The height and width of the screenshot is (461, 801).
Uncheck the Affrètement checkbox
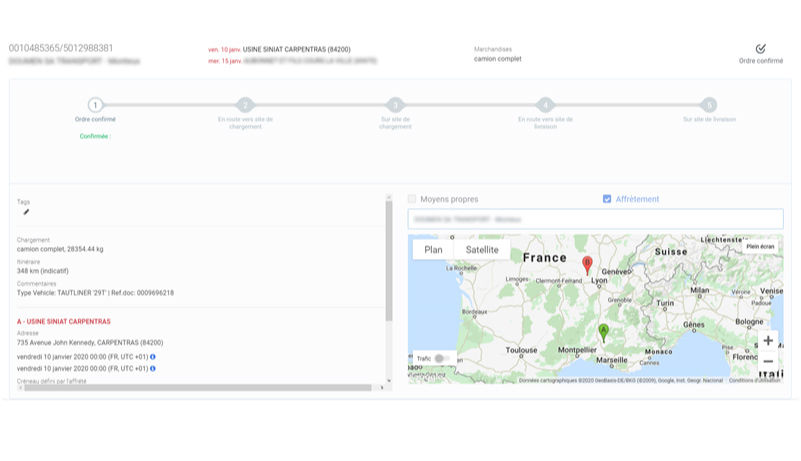607,199
